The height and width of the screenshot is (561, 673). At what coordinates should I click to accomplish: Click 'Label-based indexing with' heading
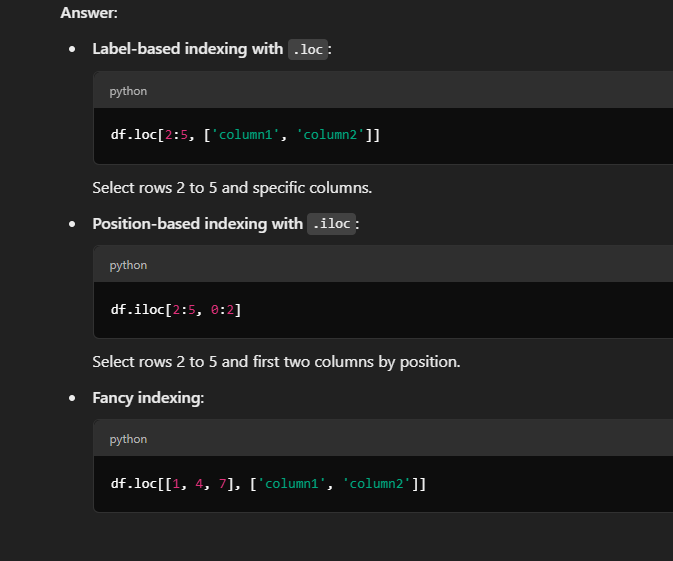[188, 49]
